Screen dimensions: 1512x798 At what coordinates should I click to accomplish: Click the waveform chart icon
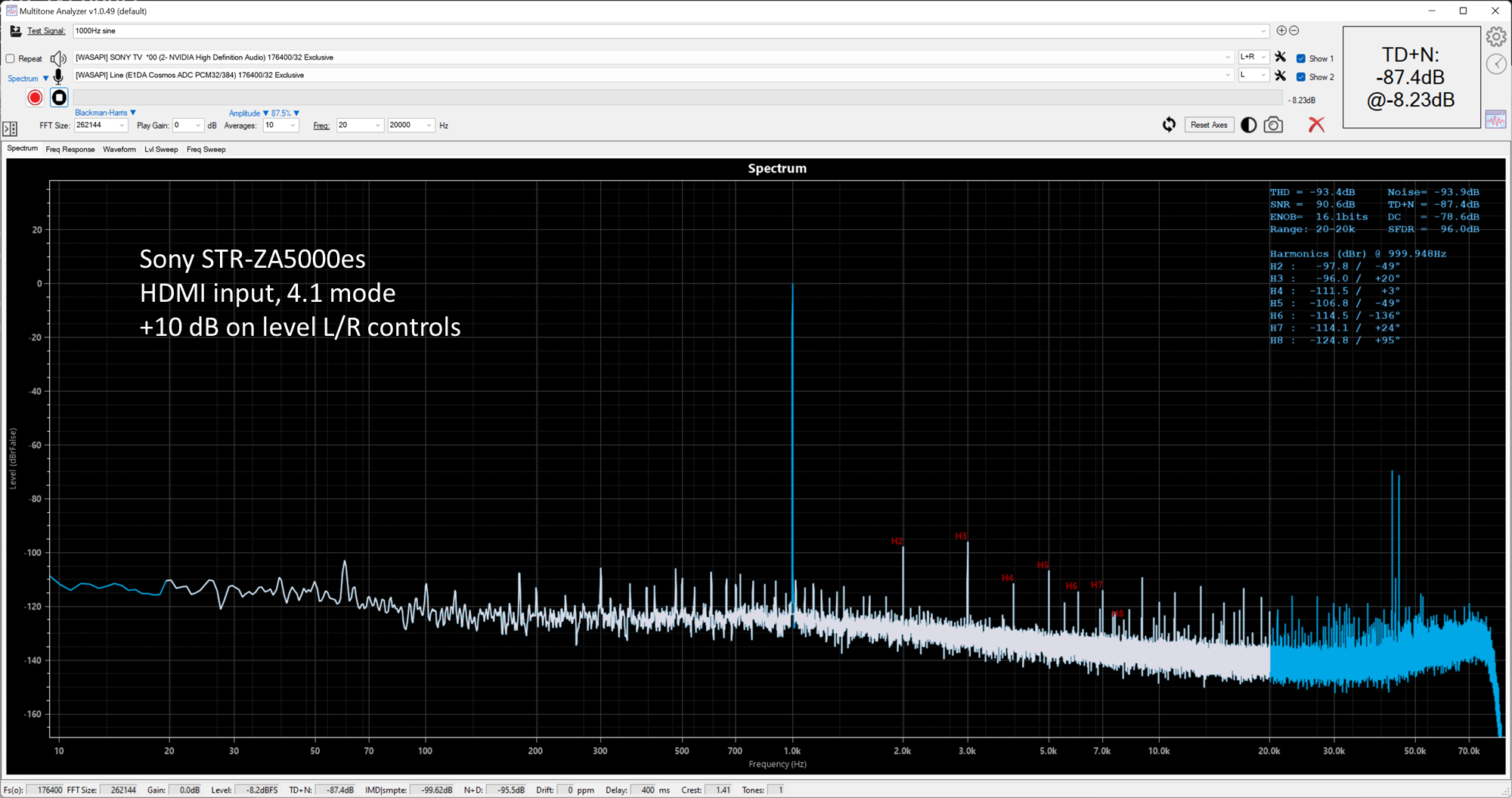(x=1495, y=120)
